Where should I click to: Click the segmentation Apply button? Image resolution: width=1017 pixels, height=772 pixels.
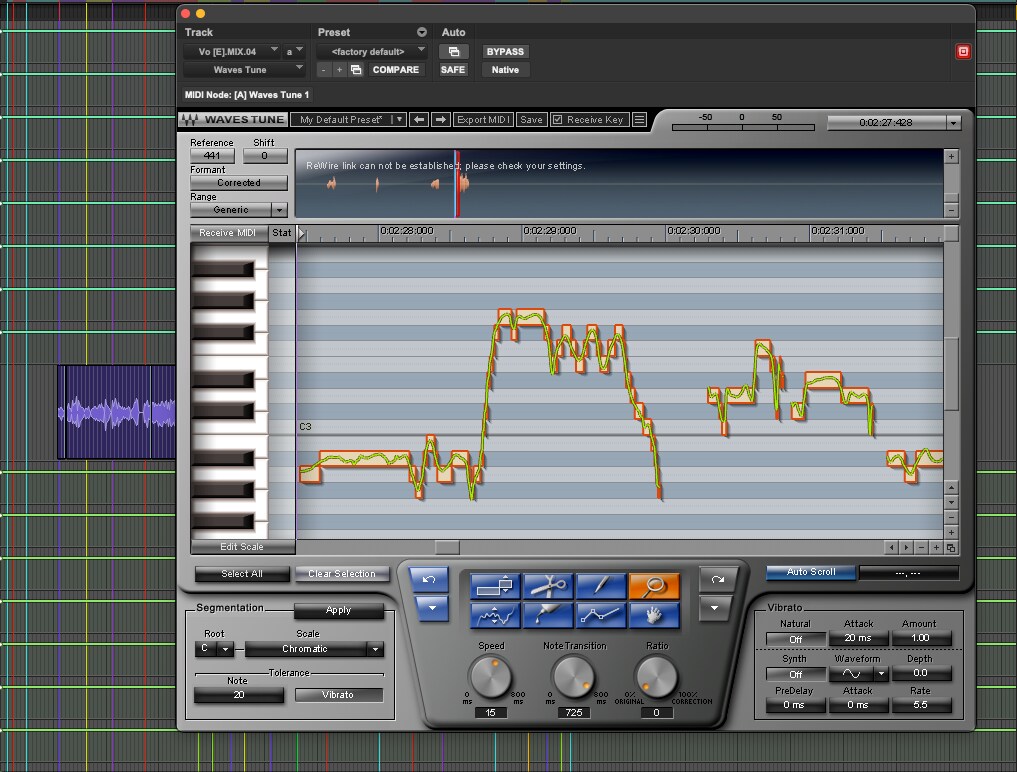click(339, 610)
